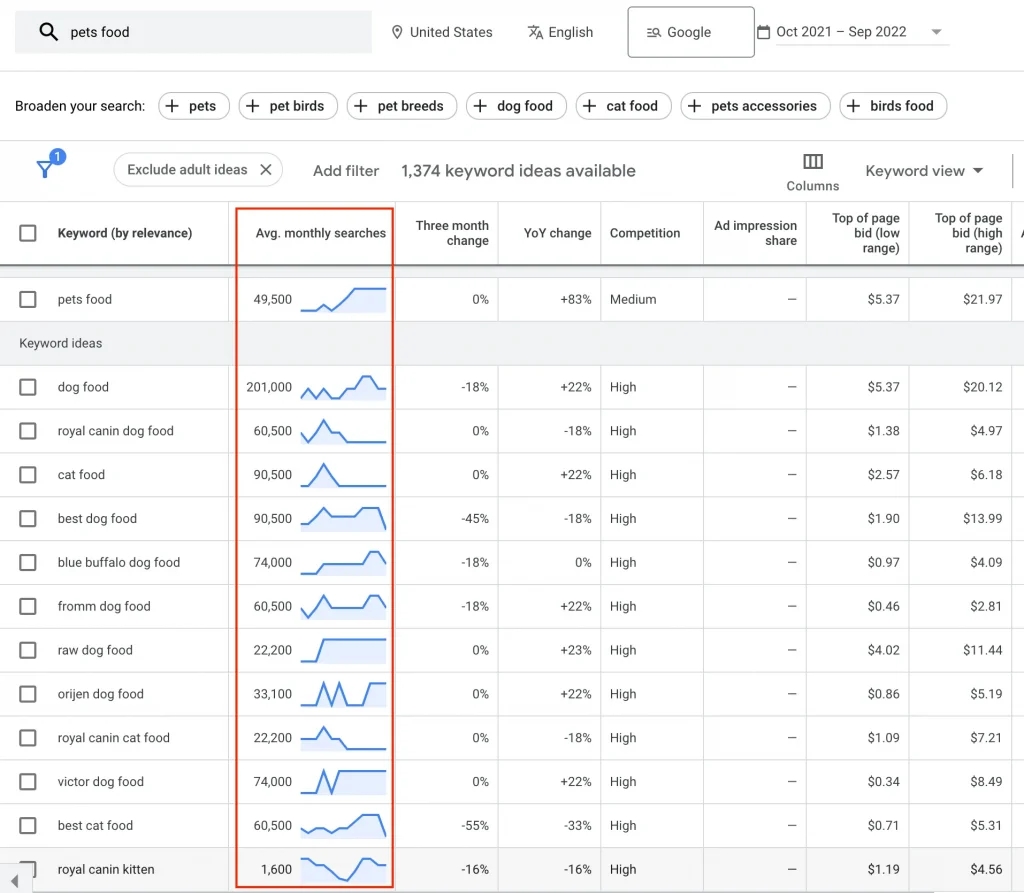Add 'birds food' to broaden search

[x=893, y=106]
